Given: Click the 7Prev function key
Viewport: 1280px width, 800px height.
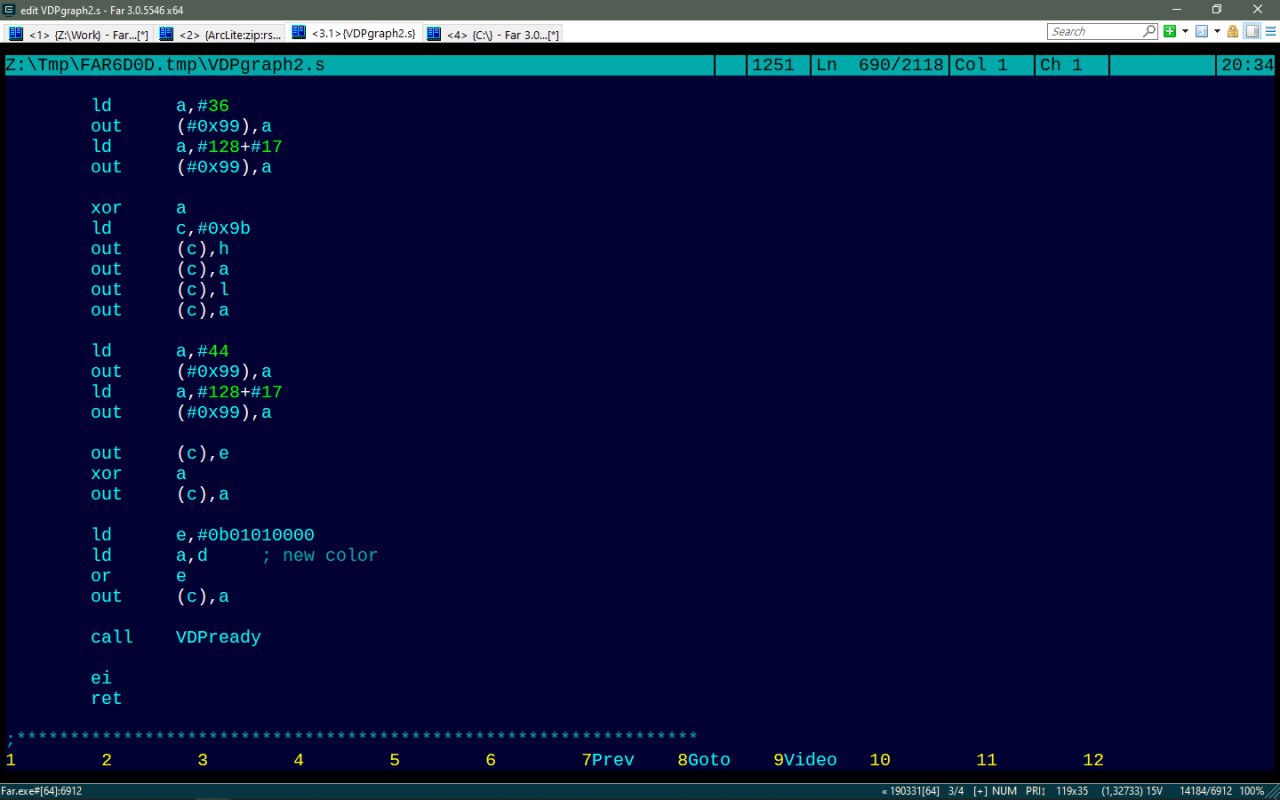Looking at the screenshot, I should [x=608, y=760].
